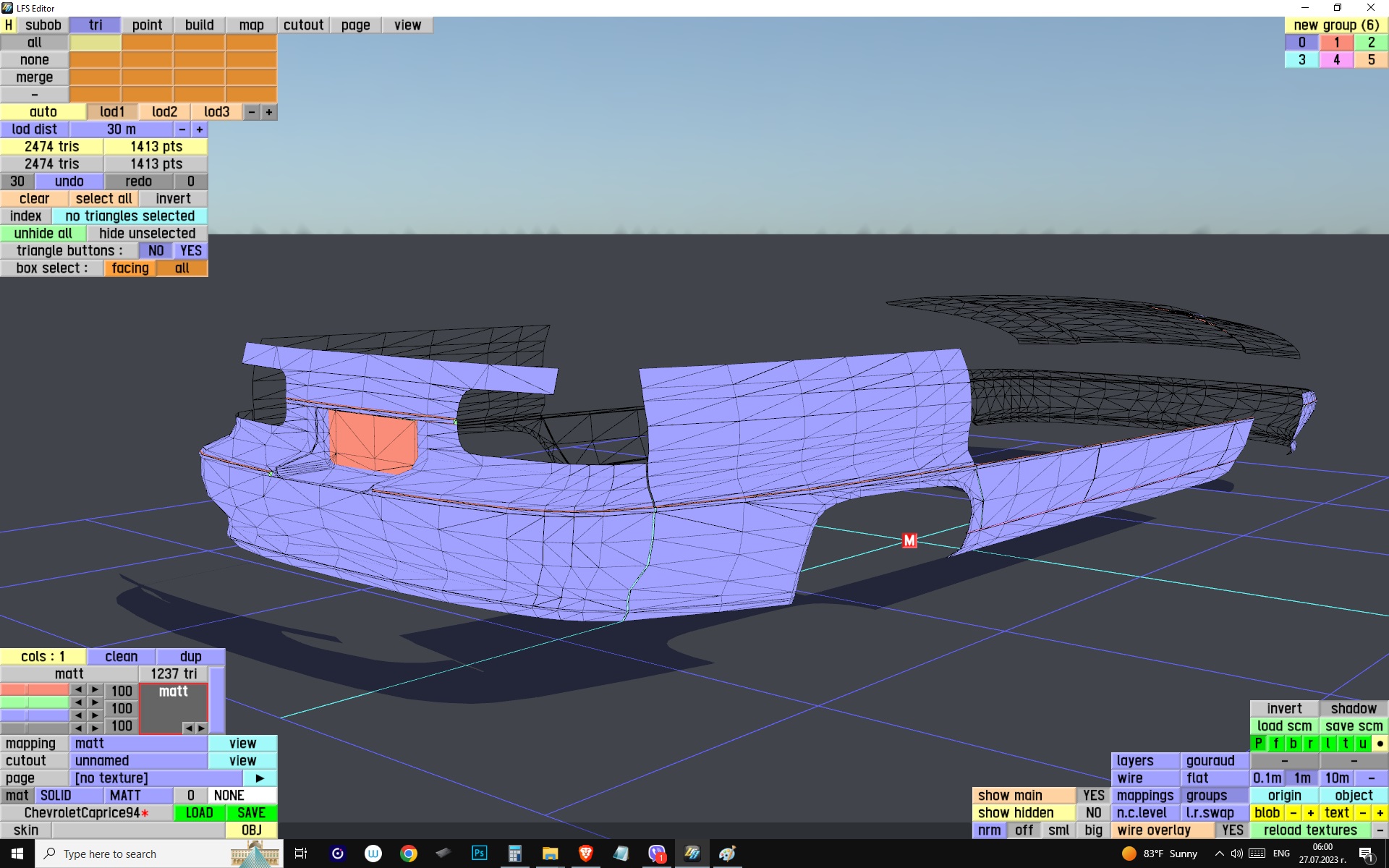Click the plus stepper beside lod3
Image resolution: width=1389 pixels, height=868 pixels.
pyautogui.click(x=269, y=112)
